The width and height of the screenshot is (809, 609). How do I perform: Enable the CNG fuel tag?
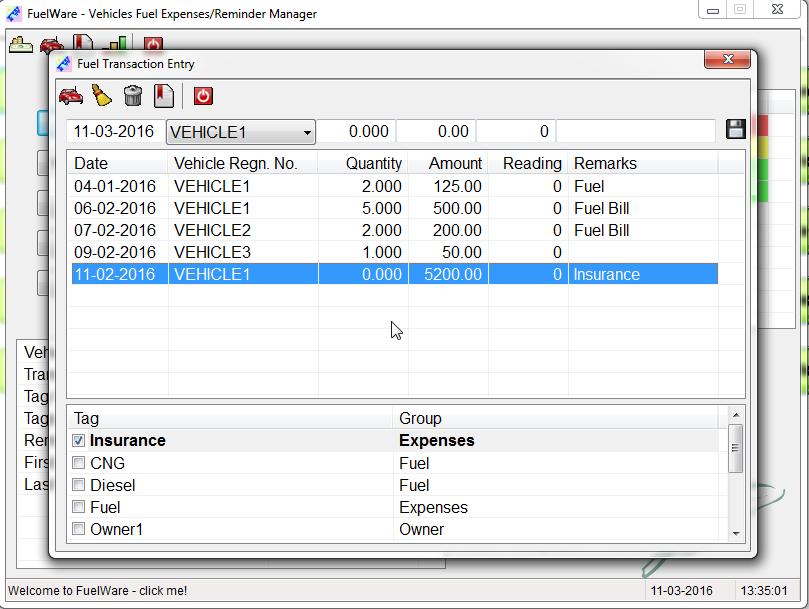[x=78, y=462]
